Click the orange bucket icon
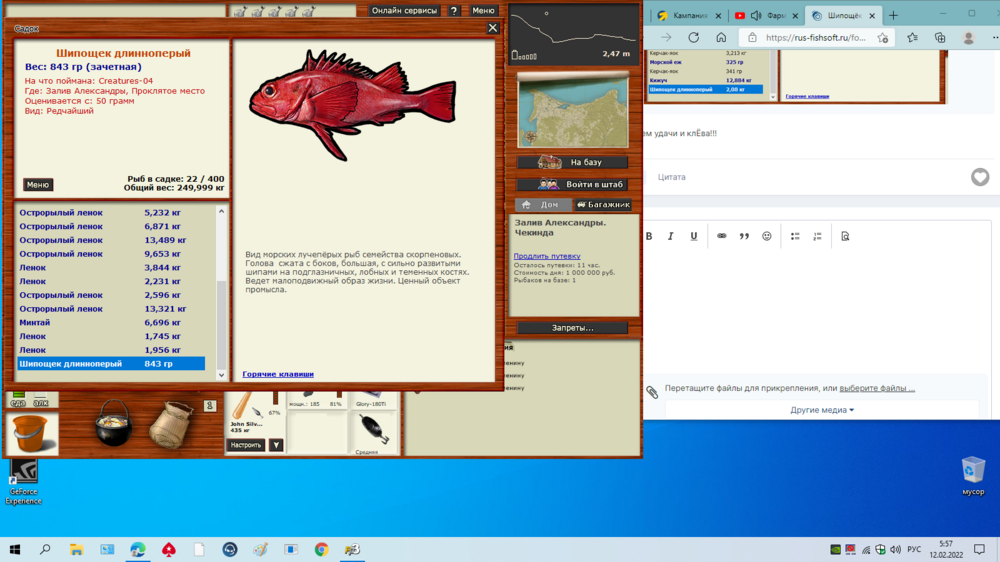 coord(31,434)
